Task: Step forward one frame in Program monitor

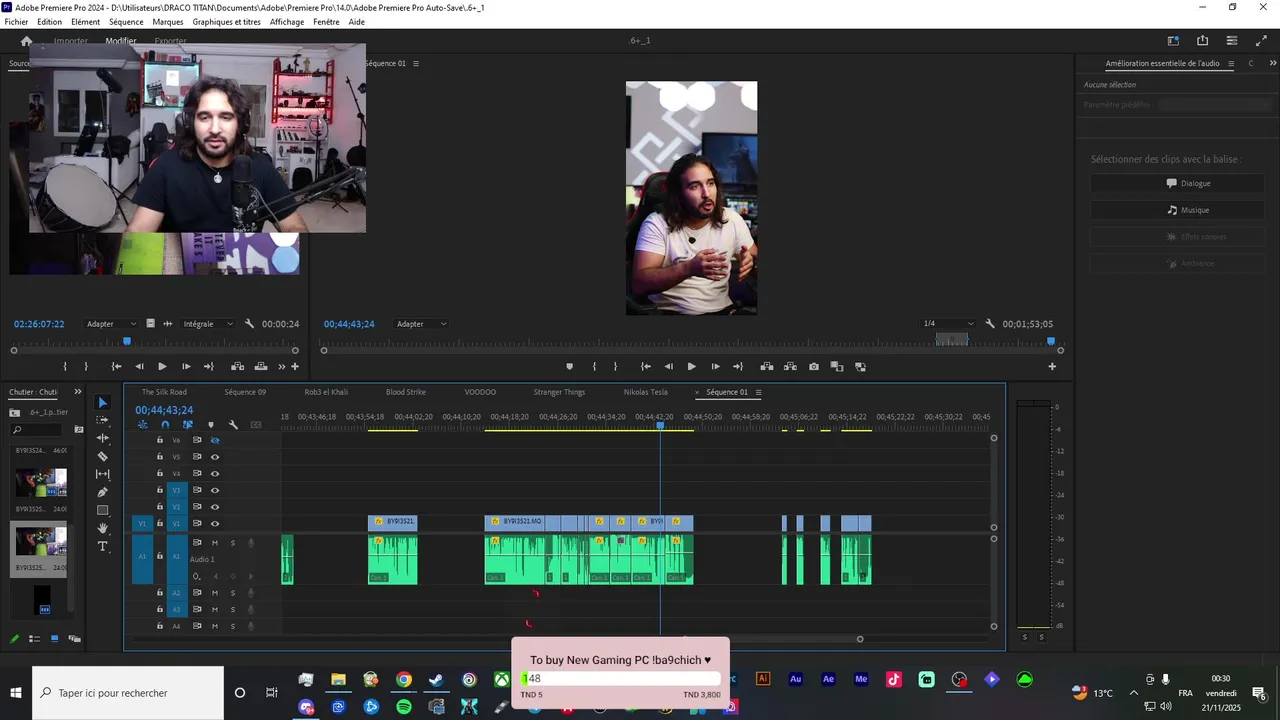Action: click(x=715, y=367)
